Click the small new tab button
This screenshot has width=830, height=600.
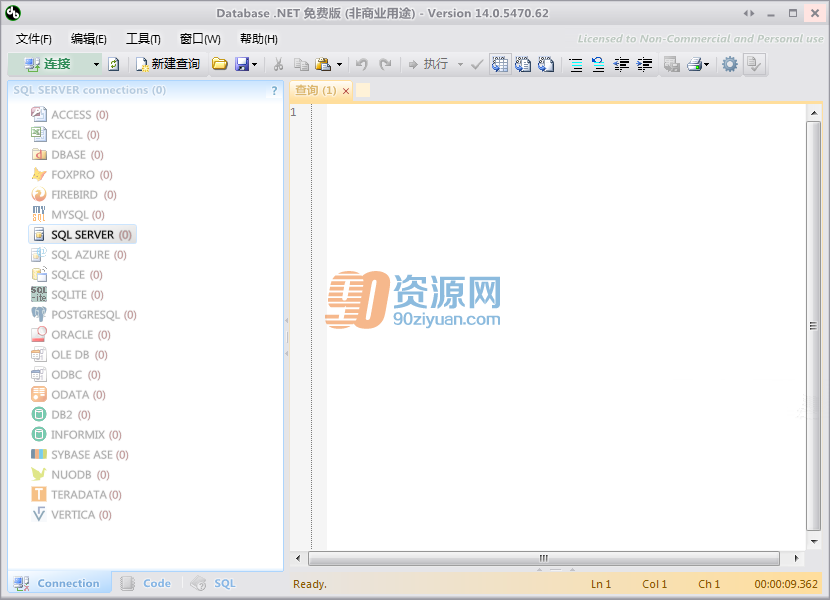363,90
